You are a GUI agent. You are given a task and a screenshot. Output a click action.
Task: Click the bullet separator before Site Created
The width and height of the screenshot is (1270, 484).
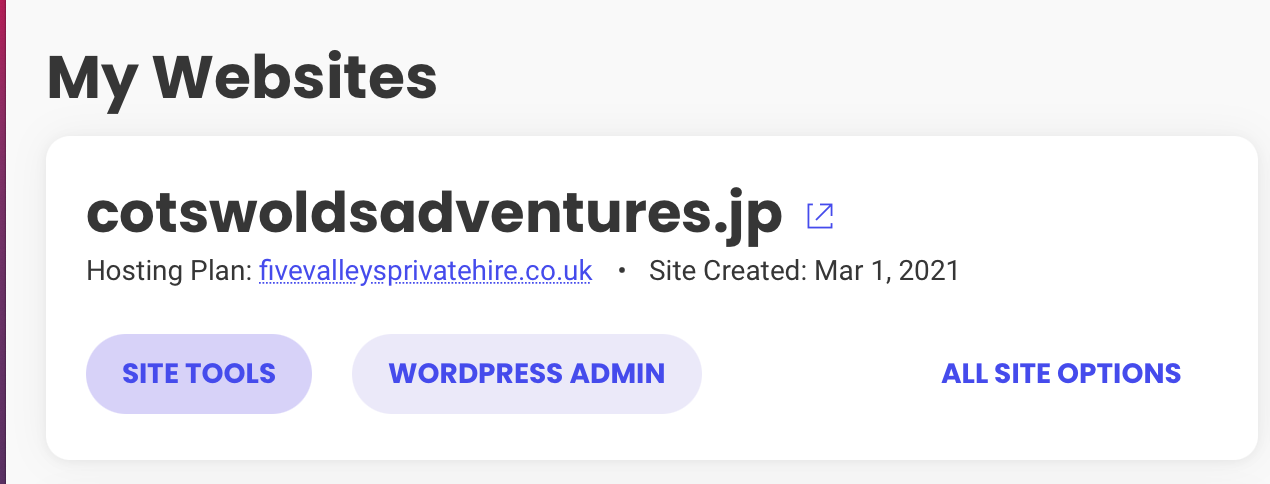(621, 272)
